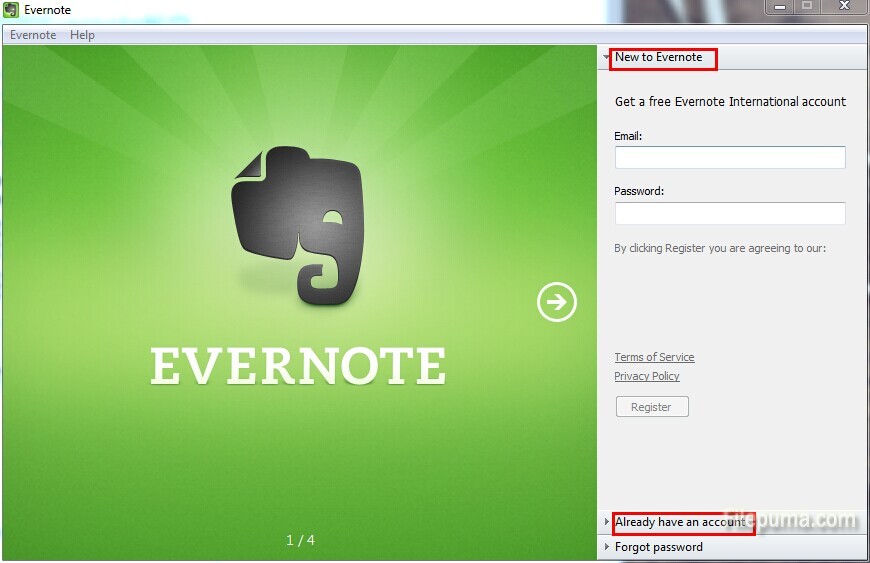Advance to next slide with circled arrow

point(557,302)
